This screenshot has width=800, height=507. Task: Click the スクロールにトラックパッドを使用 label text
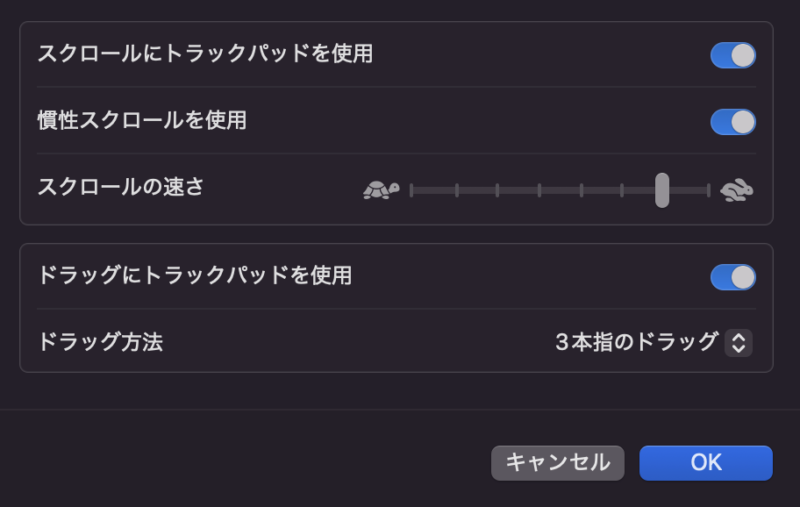(x=205, y=54)
